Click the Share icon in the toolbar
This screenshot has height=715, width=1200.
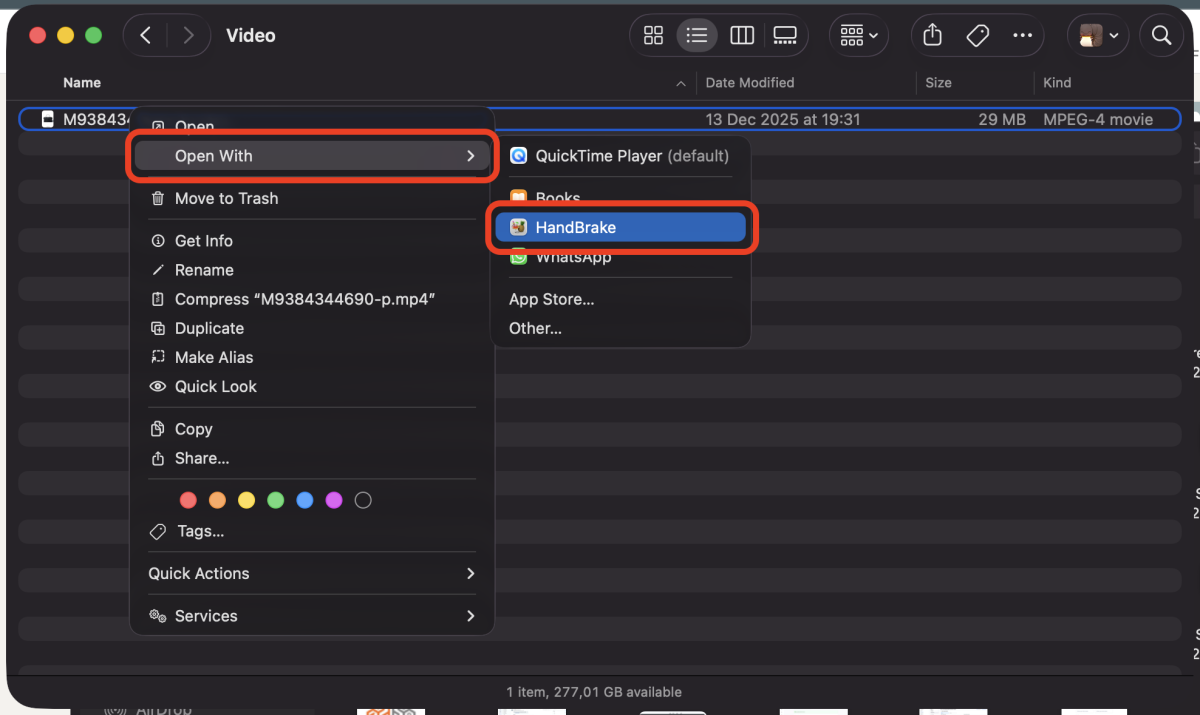(x=931, y=34)
